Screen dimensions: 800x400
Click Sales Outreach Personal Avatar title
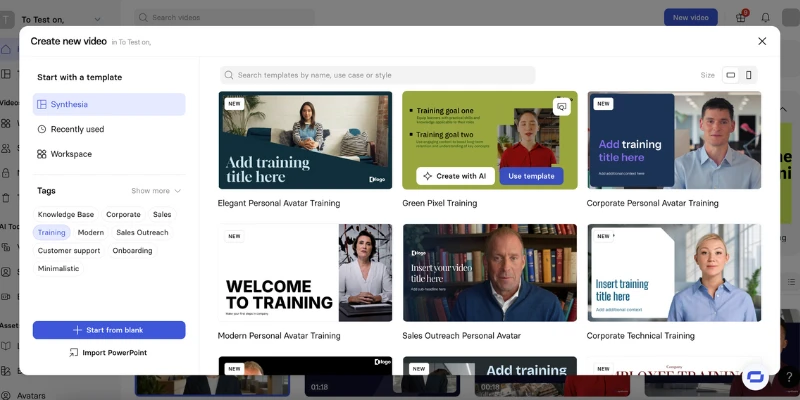[x=461, y=336]
